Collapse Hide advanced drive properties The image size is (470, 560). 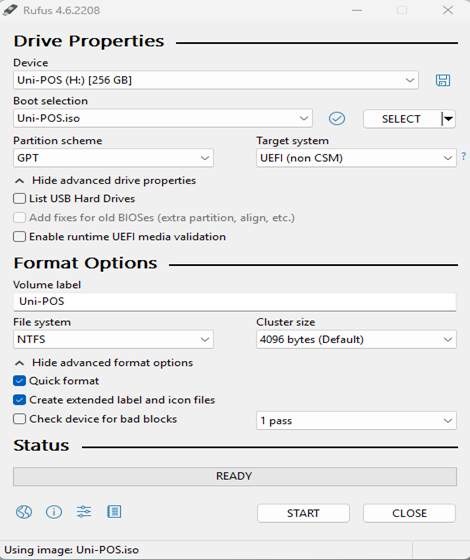point(105,181)
